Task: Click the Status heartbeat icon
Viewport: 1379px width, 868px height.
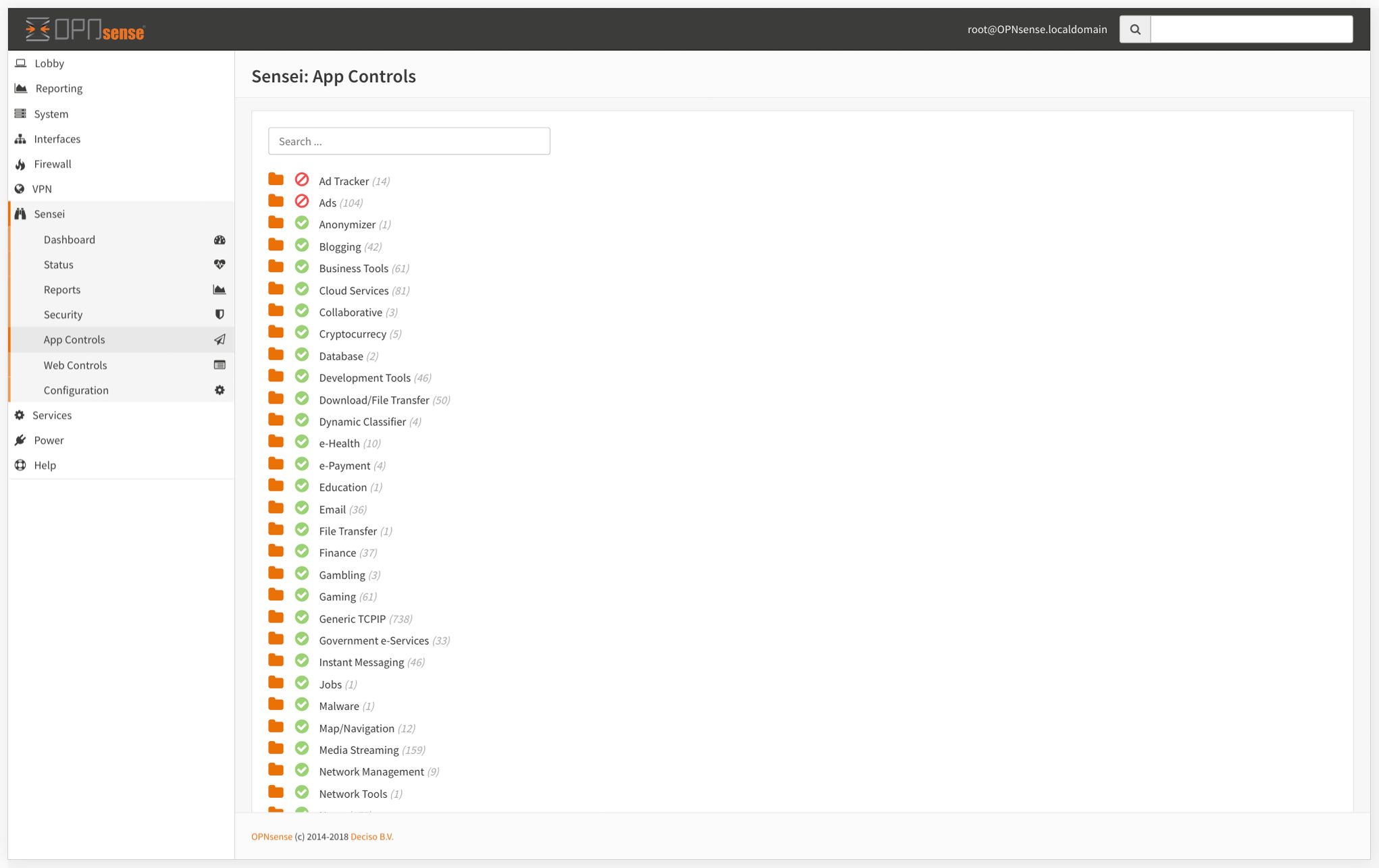Action: click(x=219, y=265)
